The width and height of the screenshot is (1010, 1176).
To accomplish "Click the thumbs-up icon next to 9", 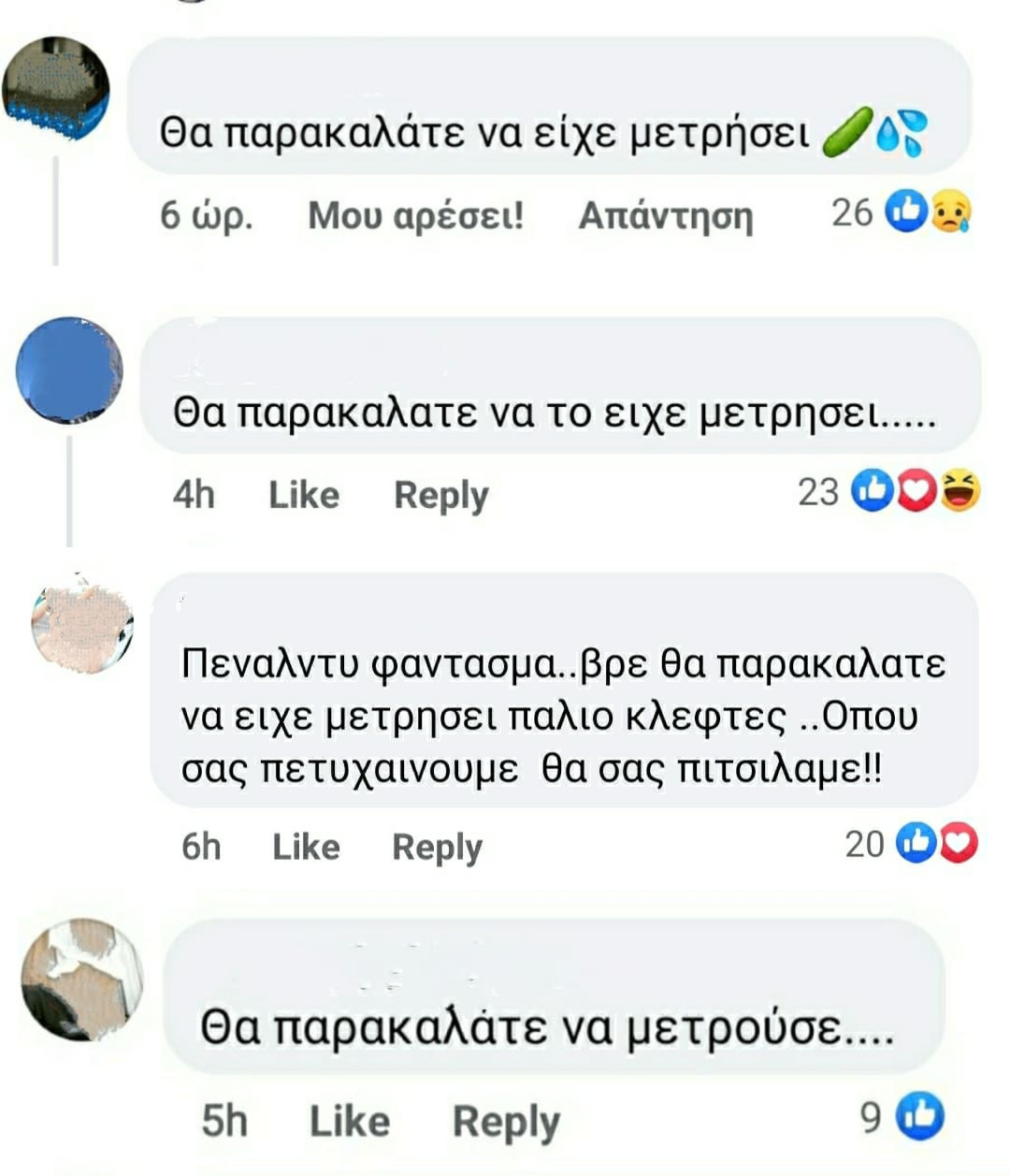I will [920, 1116].
